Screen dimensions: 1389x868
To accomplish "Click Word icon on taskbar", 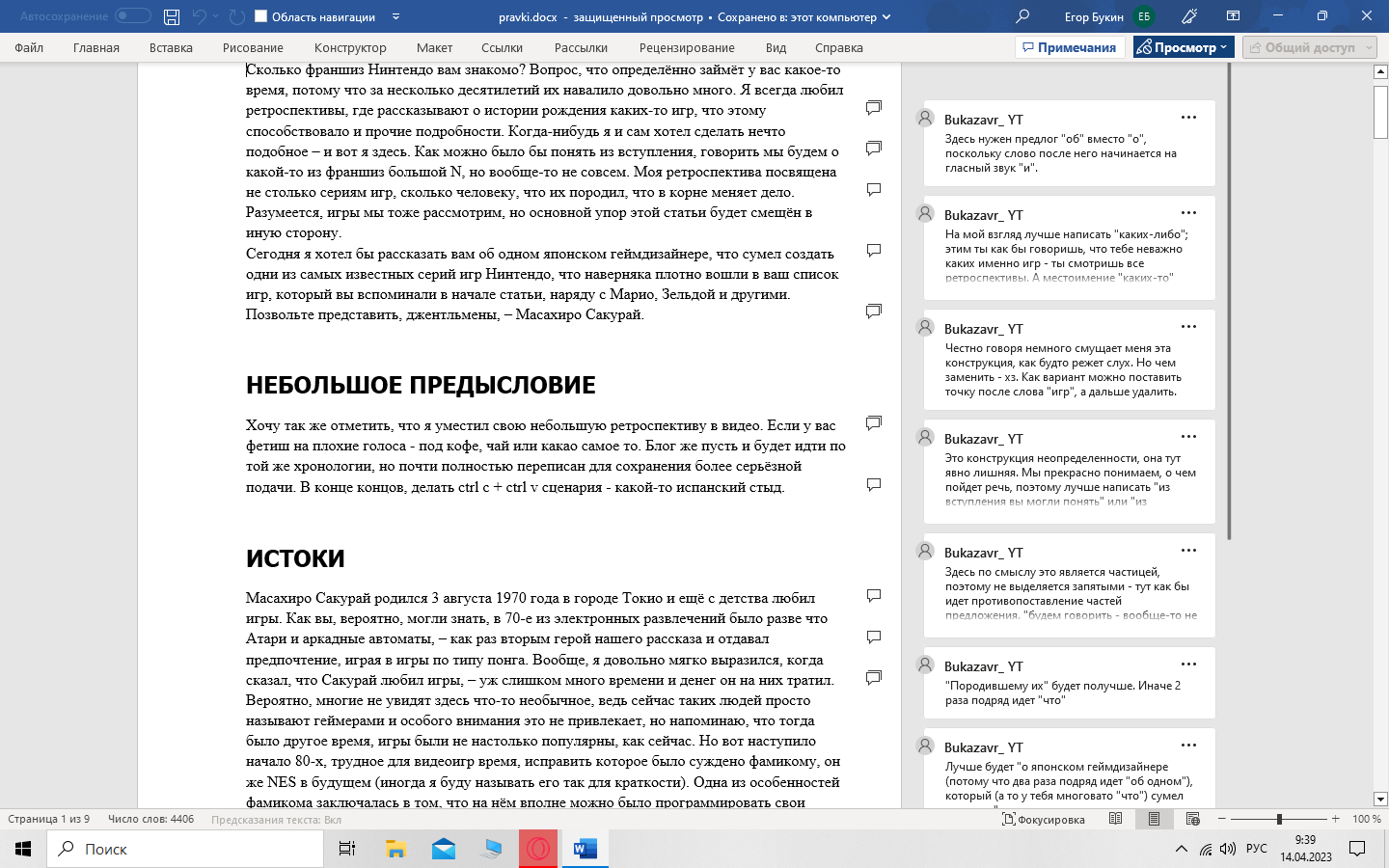I will pos(585,849).
